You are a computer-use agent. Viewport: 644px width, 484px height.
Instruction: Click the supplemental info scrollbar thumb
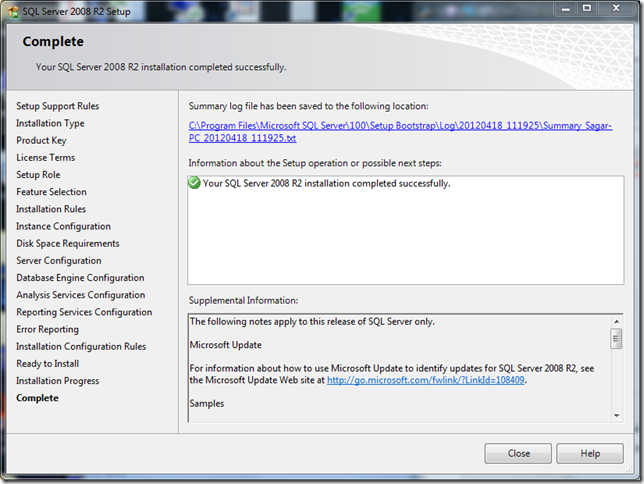pyautogui.click(x=616, y=339)
